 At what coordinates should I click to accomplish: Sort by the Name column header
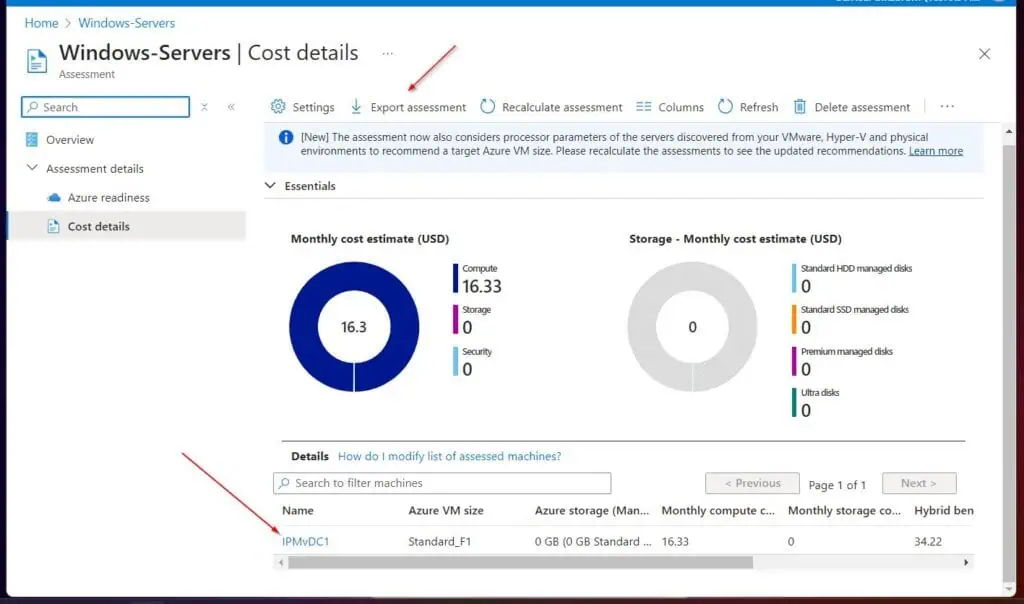click(298, 511)
